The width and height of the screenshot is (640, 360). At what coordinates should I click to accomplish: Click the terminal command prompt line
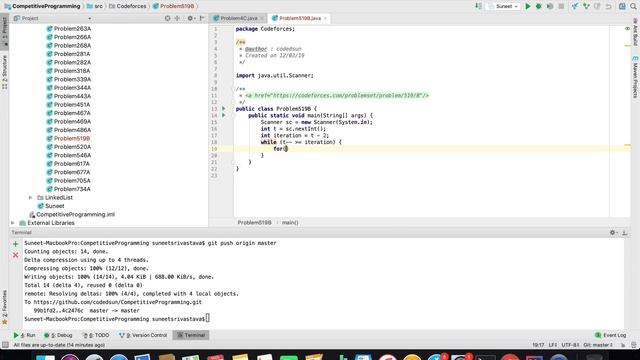coord(117,319)
